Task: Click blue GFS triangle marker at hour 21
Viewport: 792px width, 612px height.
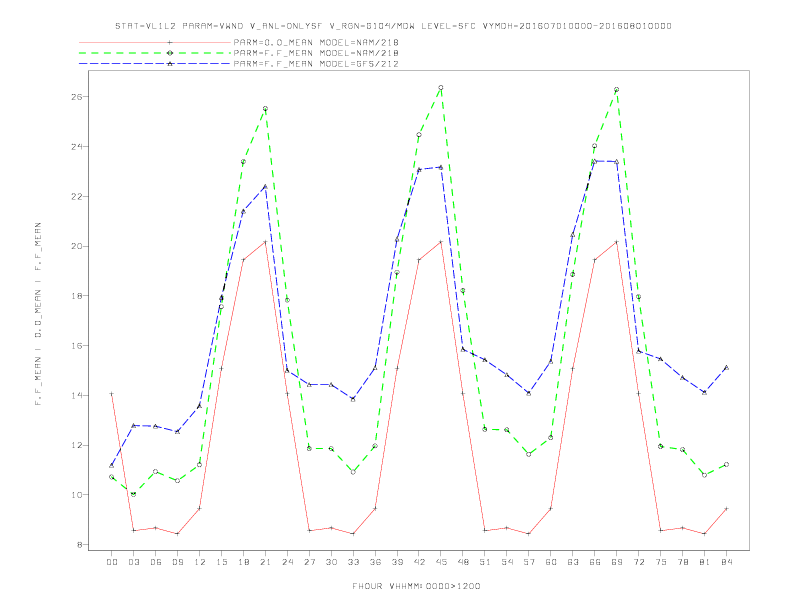Action: 265,186
